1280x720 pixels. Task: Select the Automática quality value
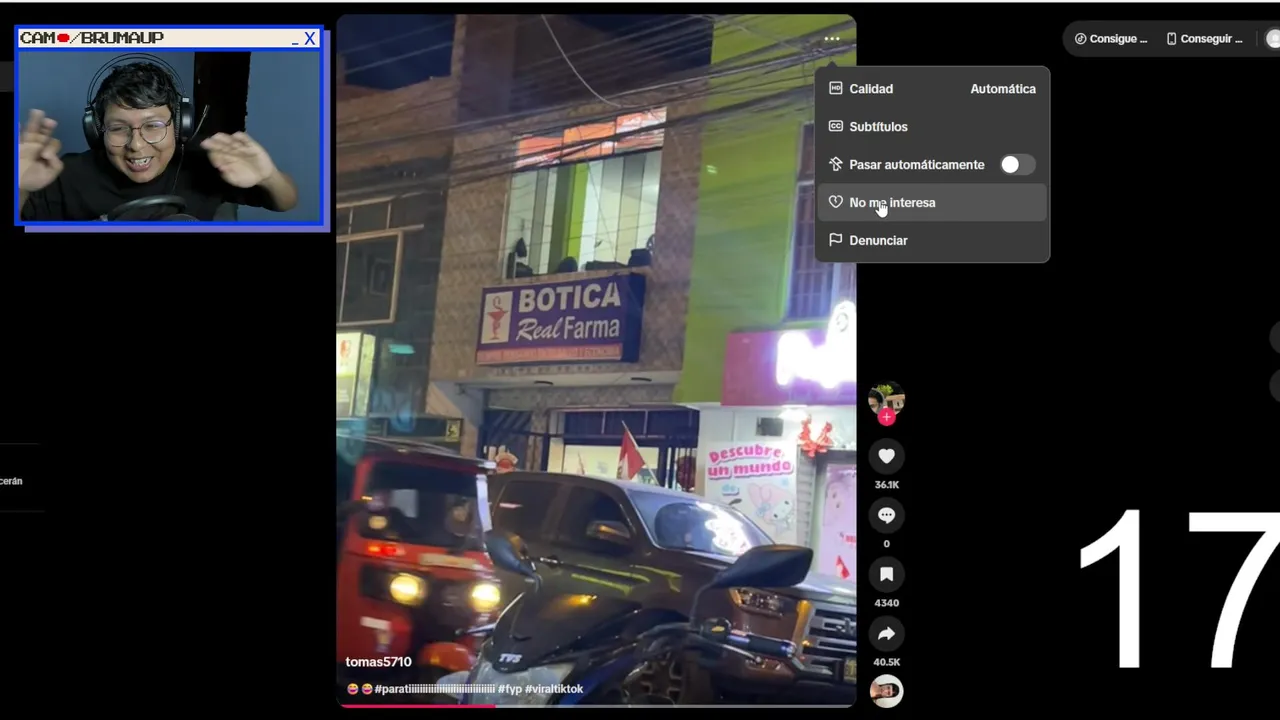coord(1003,89)
